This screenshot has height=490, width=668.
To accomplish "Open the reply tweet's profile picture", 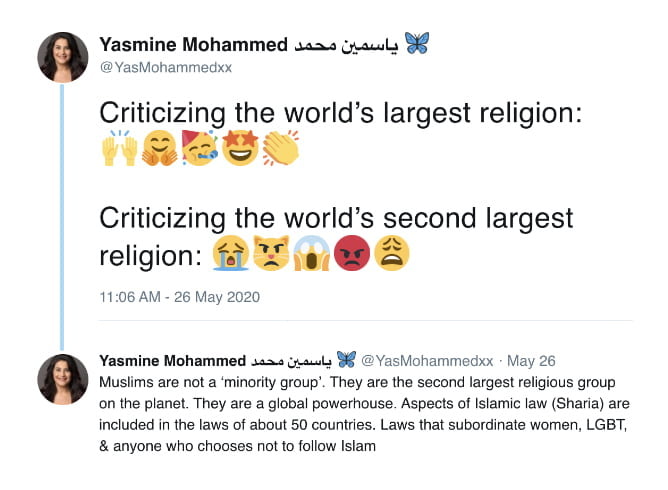I will pos(63,379).
